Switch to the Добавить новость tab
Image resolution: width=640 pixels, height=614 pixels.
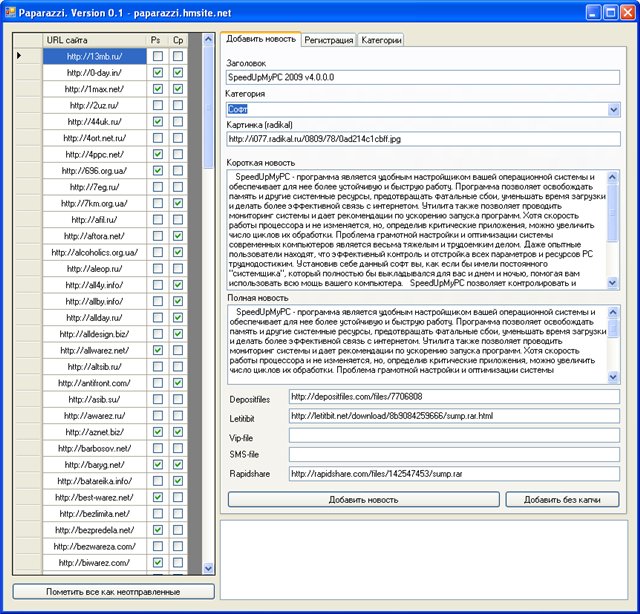(261, 39)
